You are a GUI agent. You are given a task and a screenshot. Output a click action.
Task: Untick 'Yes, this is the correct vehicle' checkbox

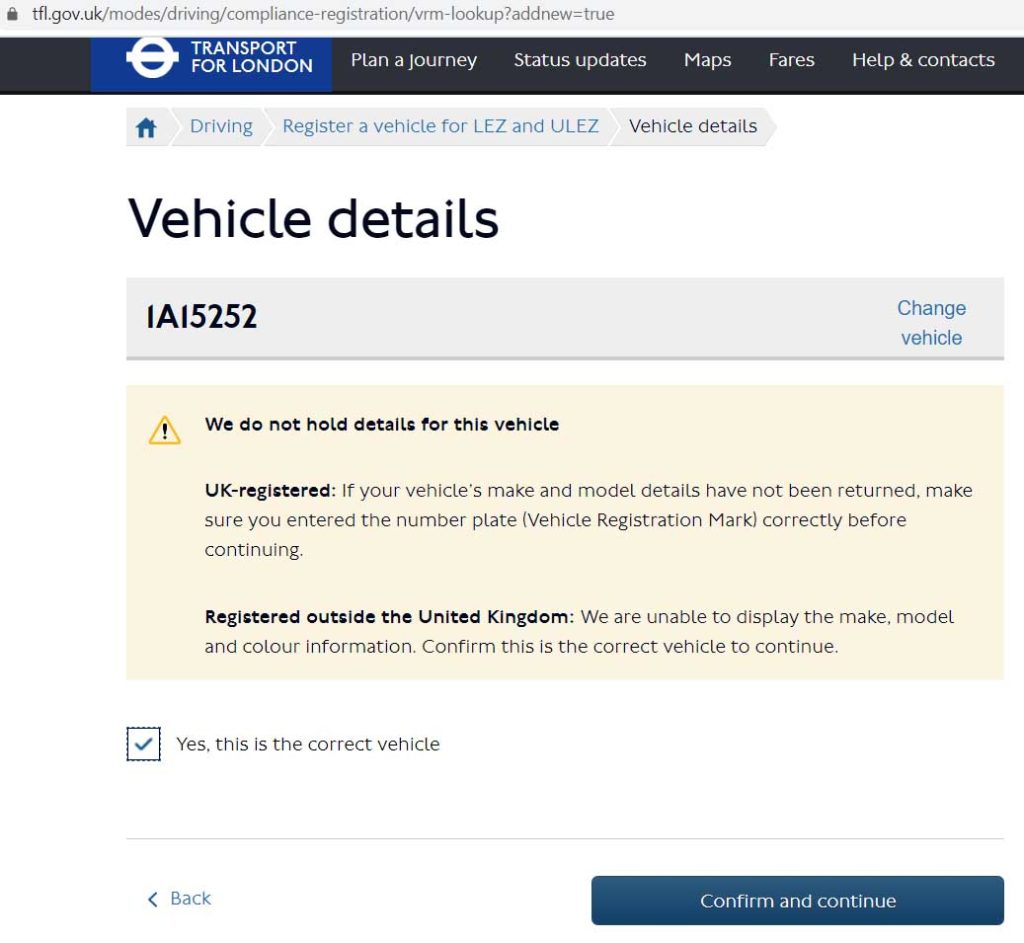click(x=144, y=744)
